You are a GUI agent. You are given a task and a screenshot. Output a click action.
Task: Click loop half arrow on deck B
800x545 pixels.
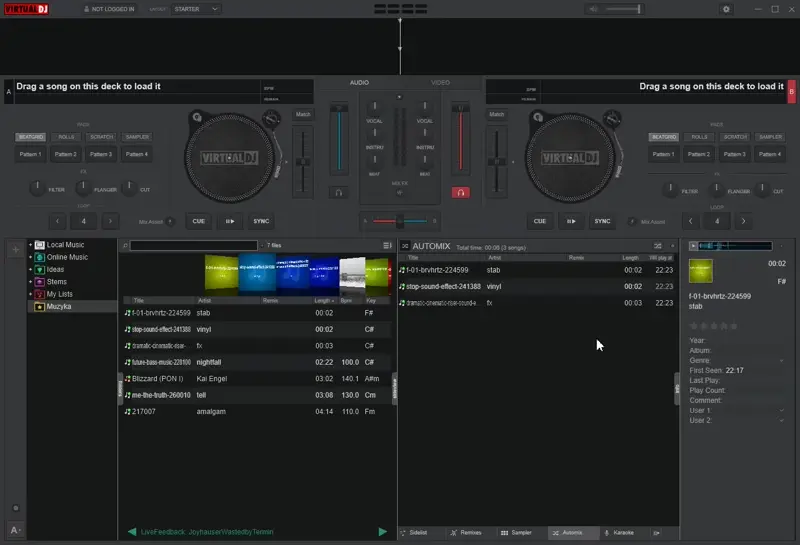click(x=691, y=221)
